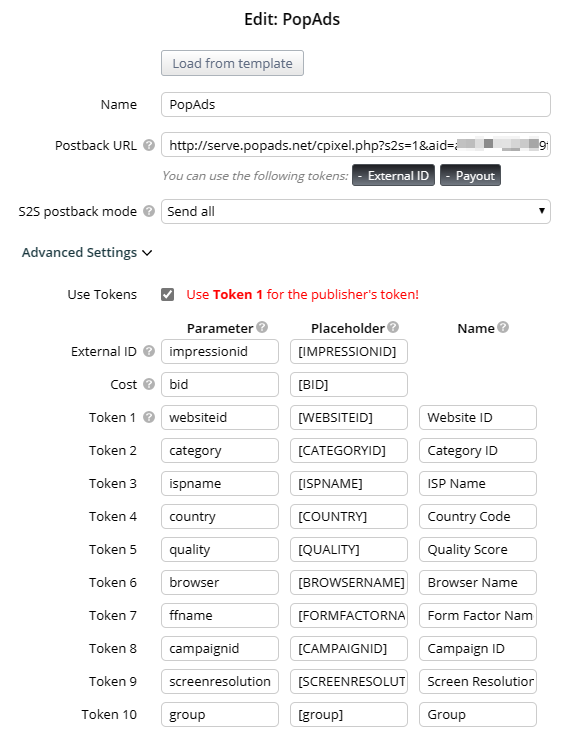Click Load from template button

(x=232, y=63)
